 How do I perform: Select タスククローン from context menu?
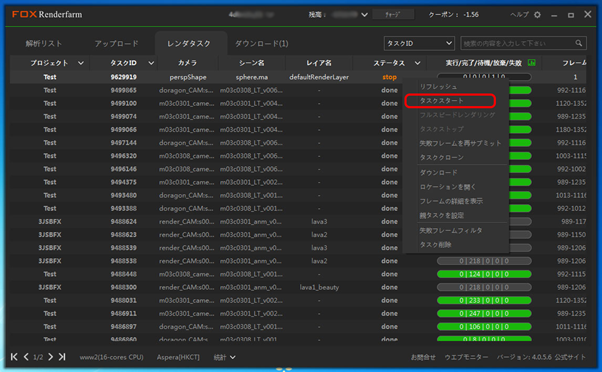coord(442,157)
